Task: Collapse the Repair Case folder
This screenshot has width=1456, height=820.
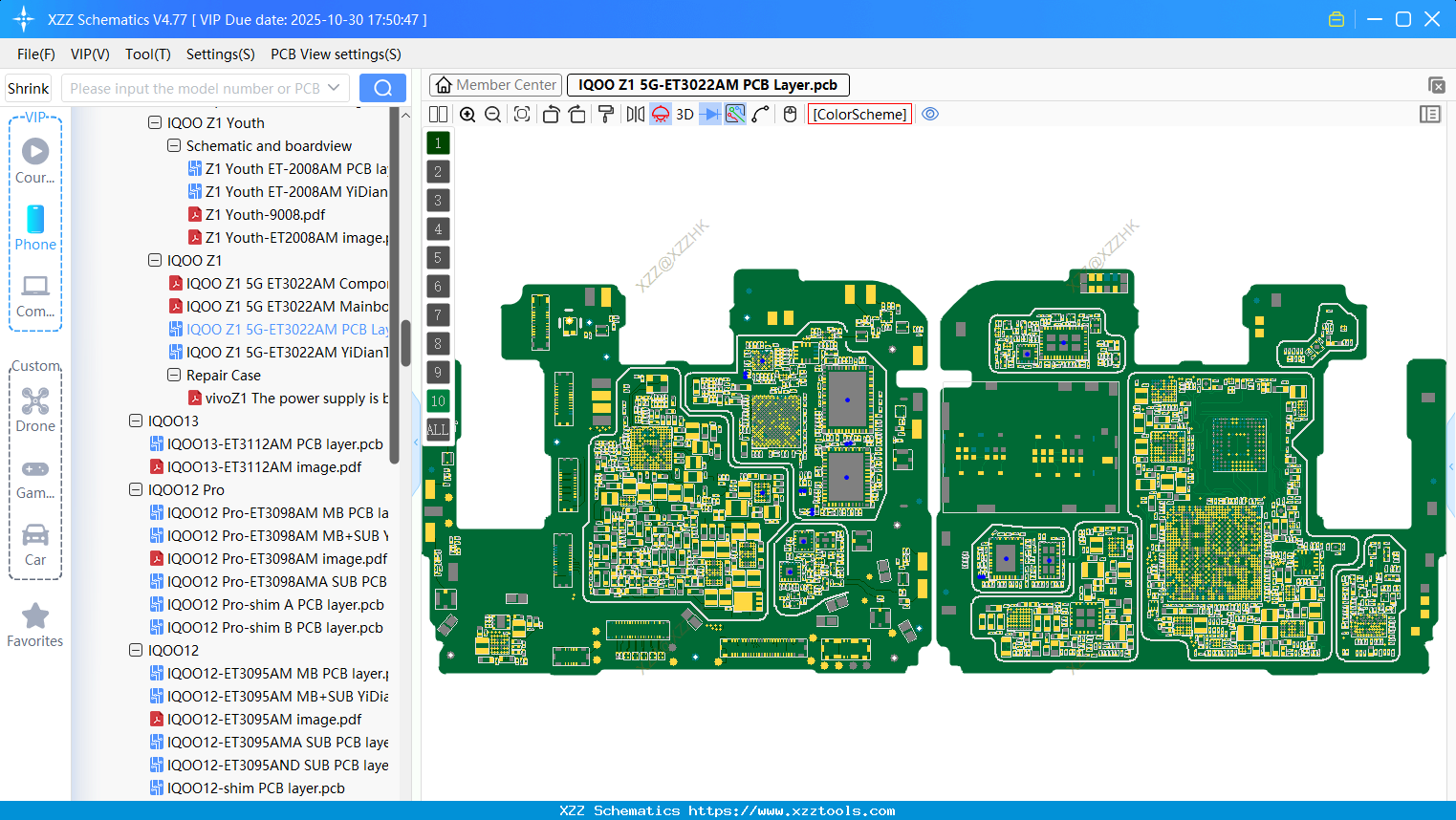Action: click(x=174, y=375)
